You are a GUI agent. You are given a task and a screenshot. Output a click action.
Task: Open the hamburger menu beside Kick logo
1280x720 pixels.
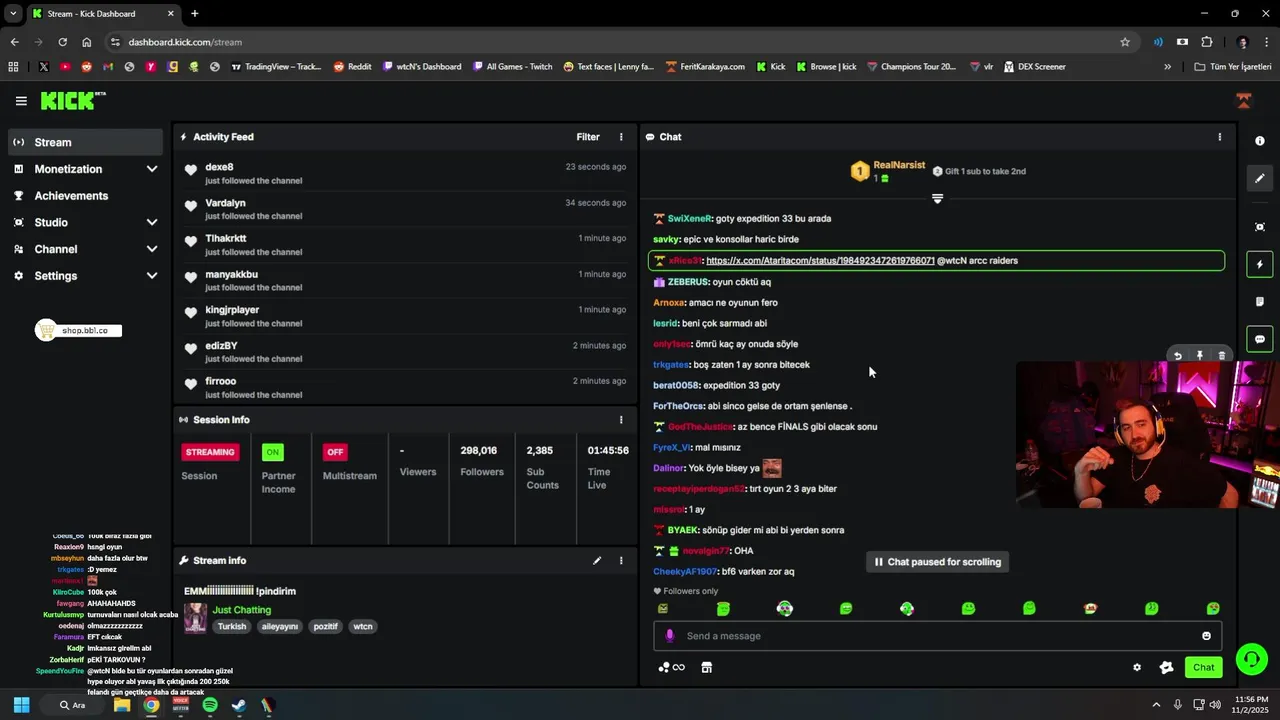tap(21, 101)
